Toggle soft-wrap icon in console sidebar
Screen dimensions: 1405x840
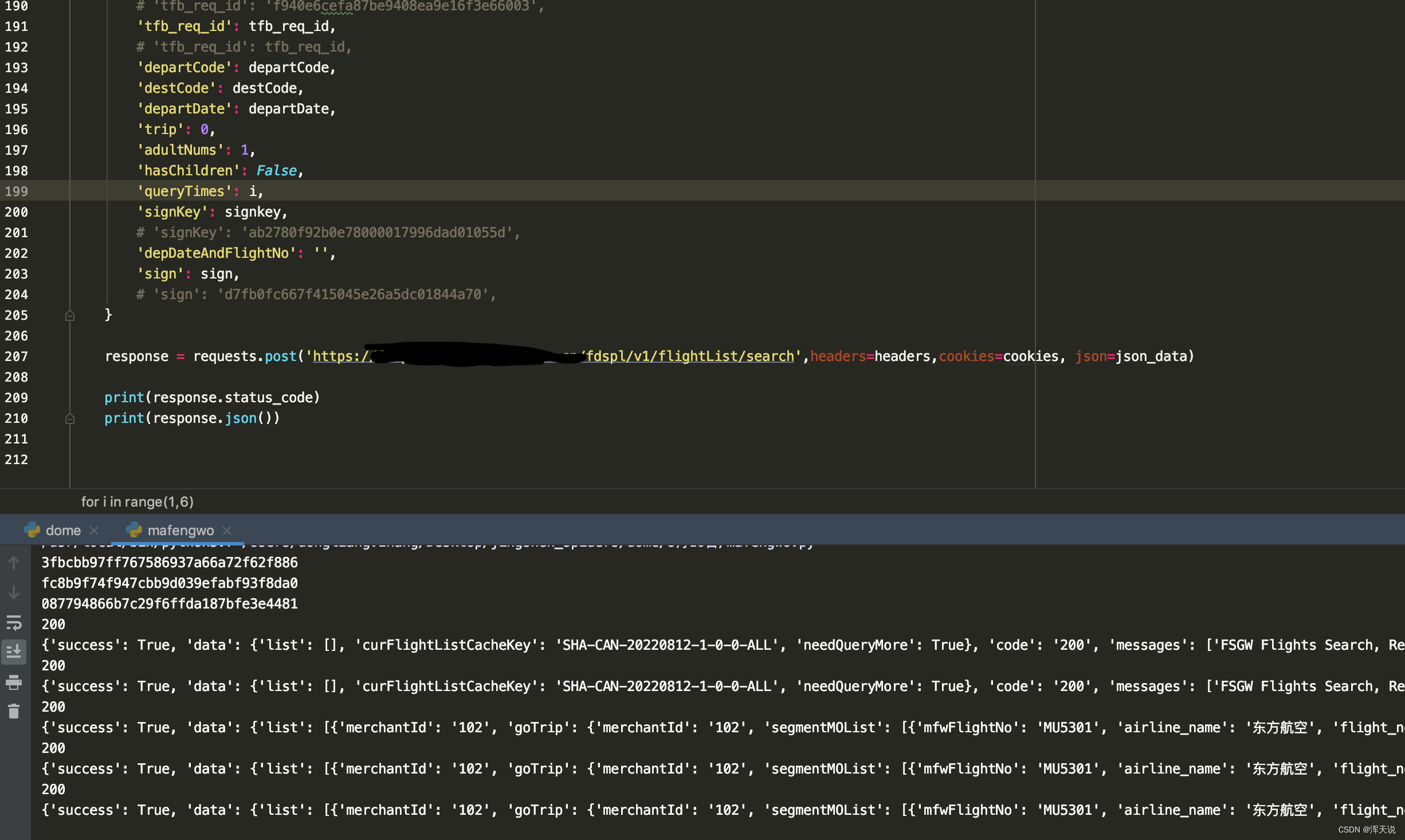(x=14, y=622)
